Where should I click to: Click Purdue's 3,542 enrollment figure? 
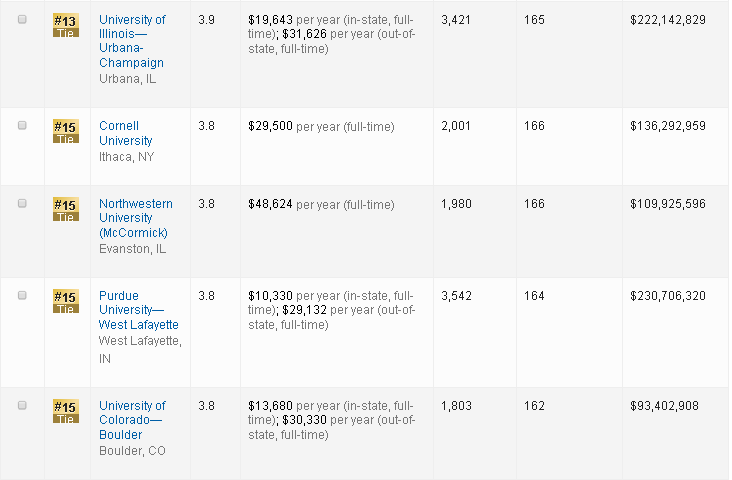pyautogui.click(x=457, y=296)
